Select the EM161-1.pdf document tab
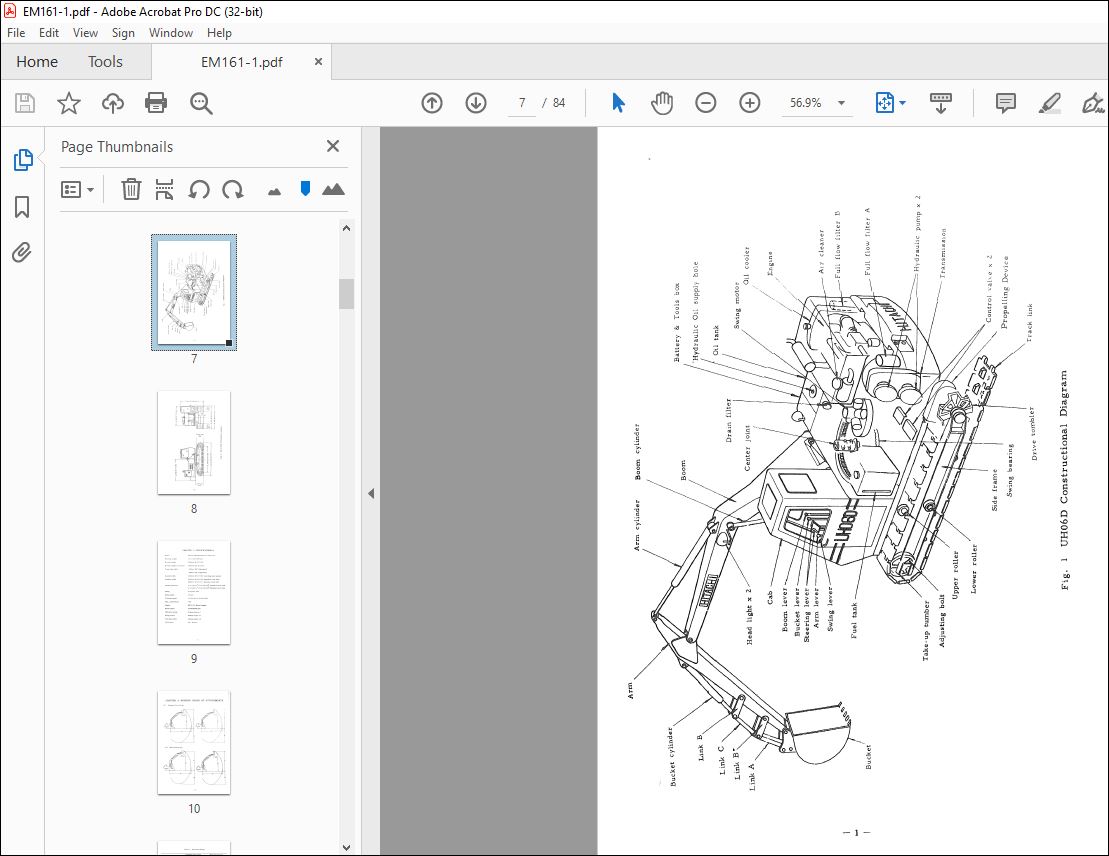This screenshot has width=1109, height=856. point(241,62)
